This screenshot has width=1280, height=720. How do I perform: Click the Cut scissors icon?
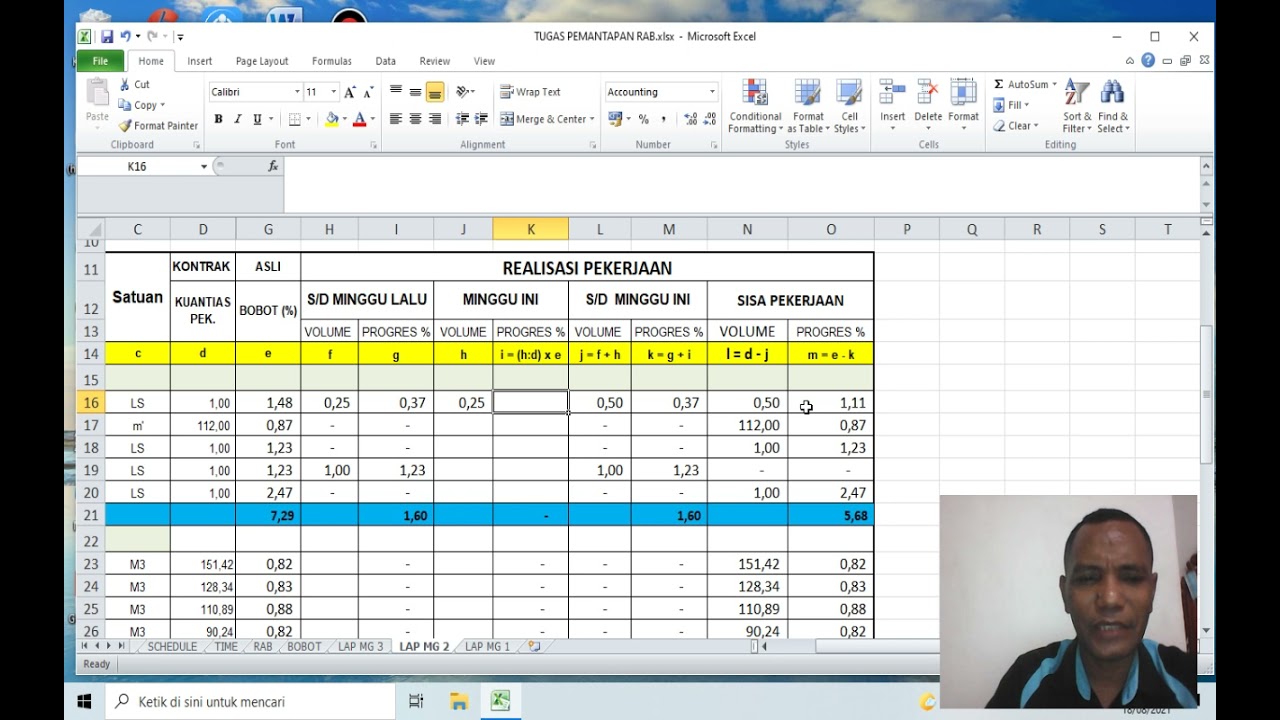tap(125, 85)
